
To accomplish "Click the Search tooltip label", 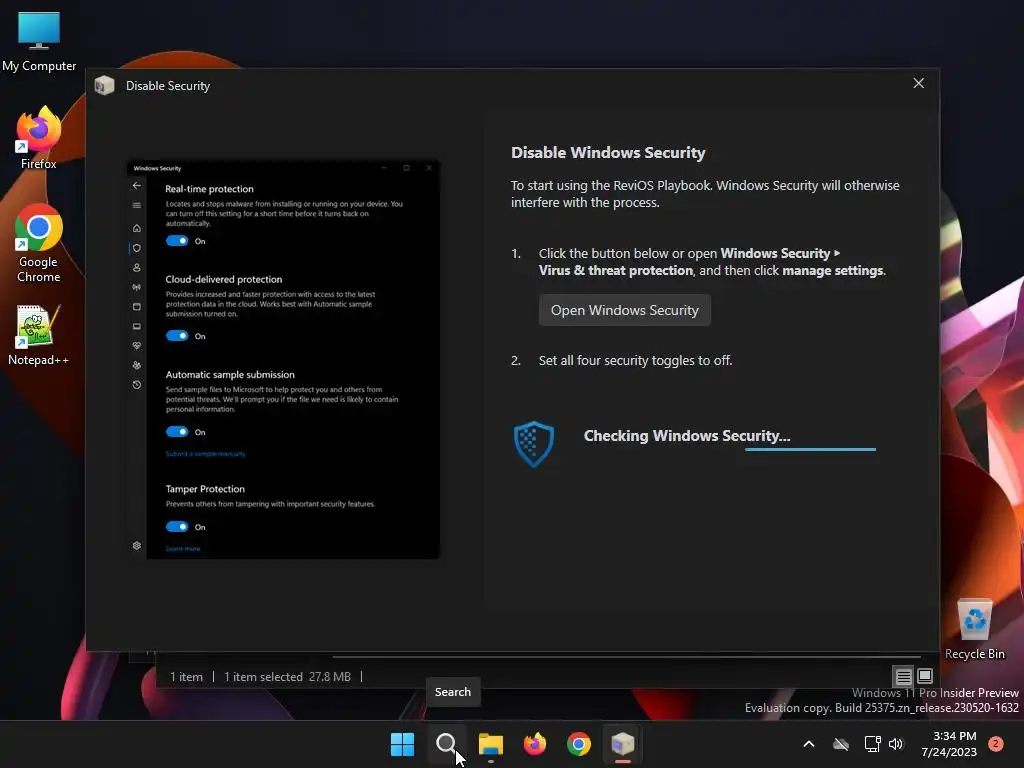I will 453,692.
